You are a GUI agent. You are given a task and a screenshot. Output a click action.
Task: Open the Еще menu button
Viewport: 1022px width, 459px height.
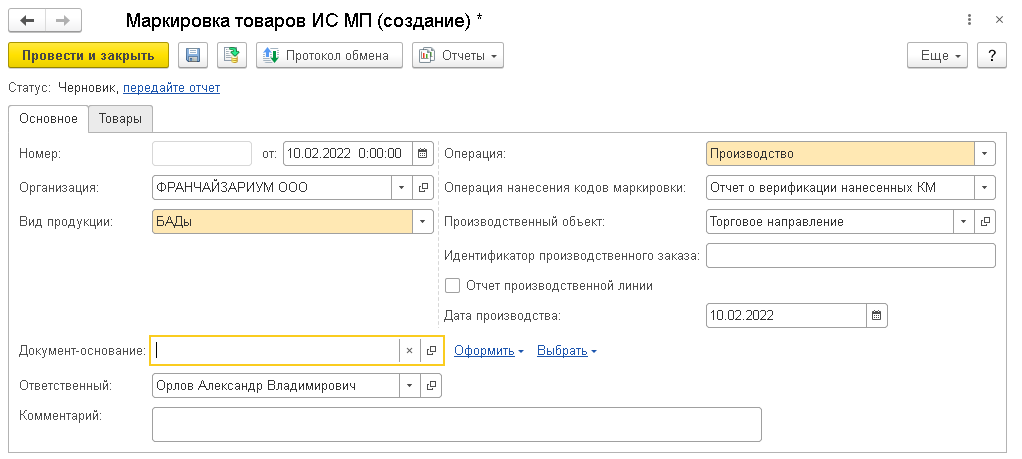(938, 56)
